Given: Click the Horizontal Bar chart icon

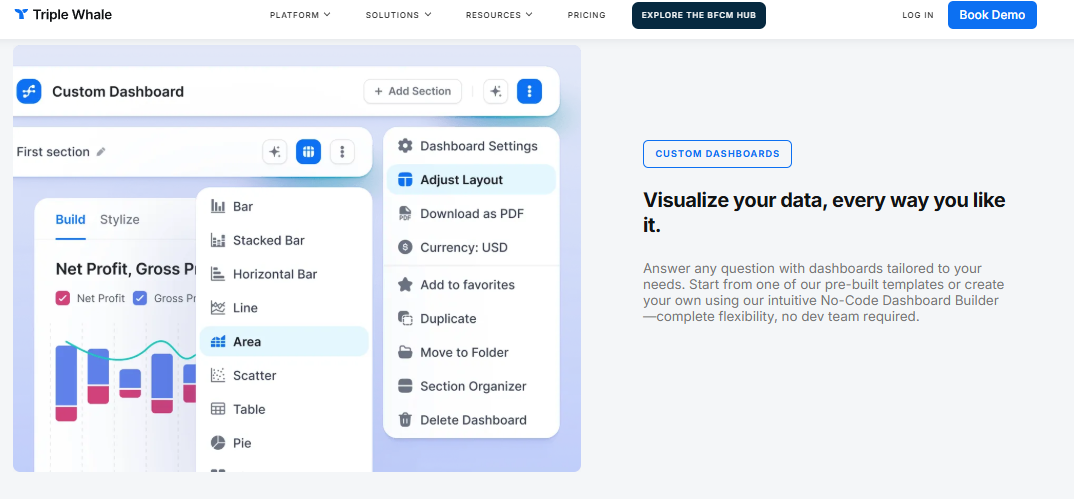Looking at the screenshot, I should (x=218, y=274).
